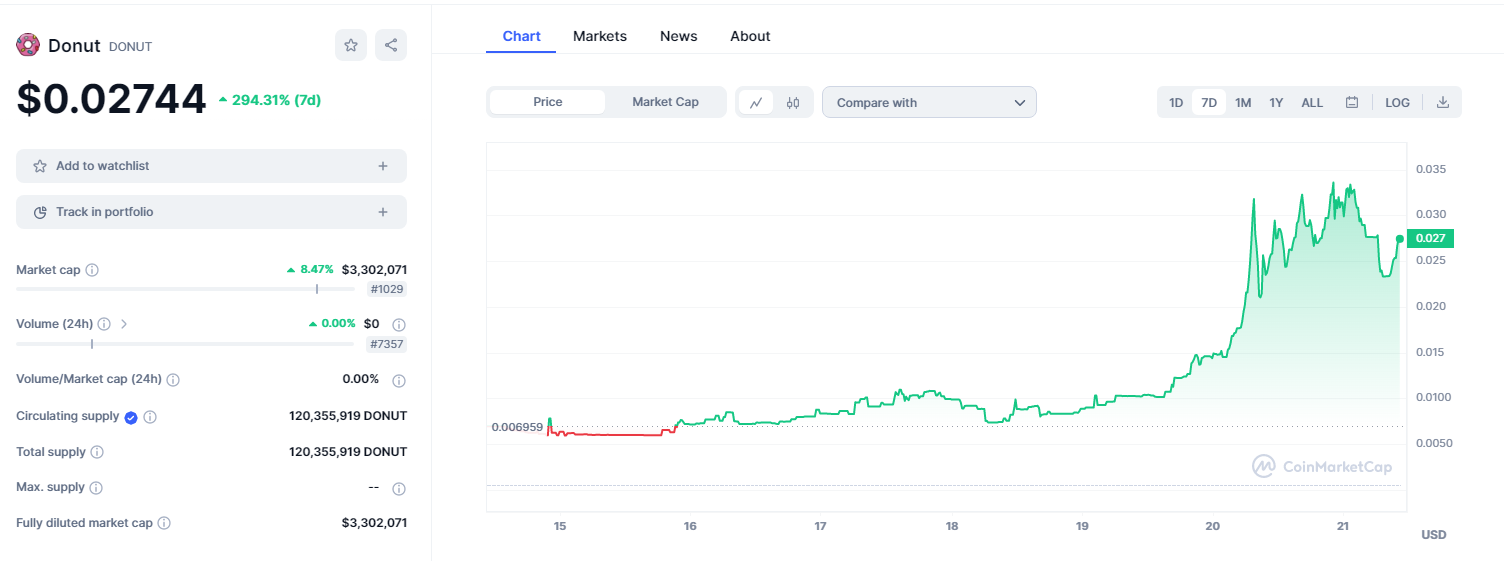Click the Market cap rank slider bar
Image resolution: width=1504 pixels, height=561 pixels.
[185, 289]
